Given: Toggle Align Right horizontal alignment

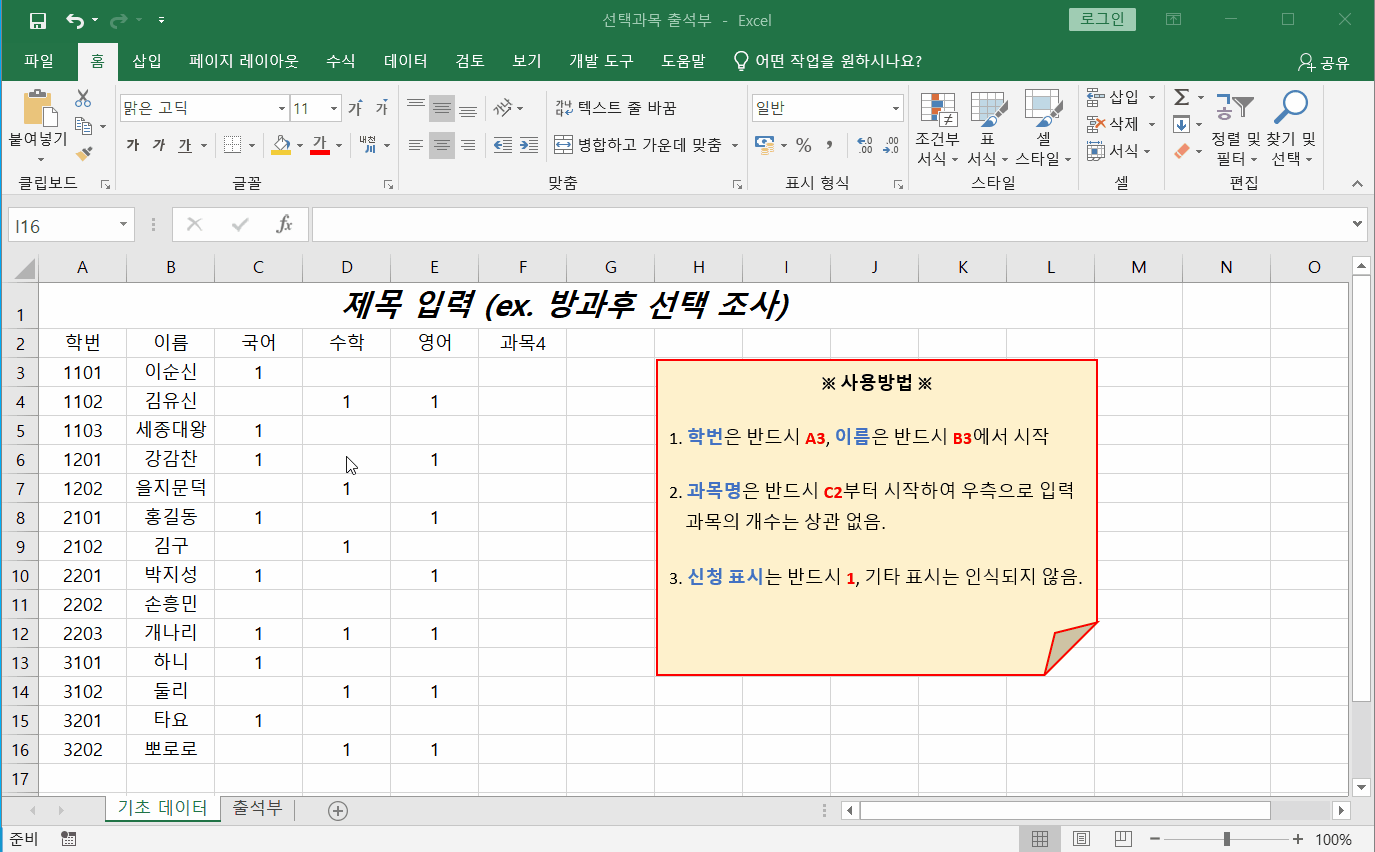Looking at the screenshot, I should click(x=468, y=145).
